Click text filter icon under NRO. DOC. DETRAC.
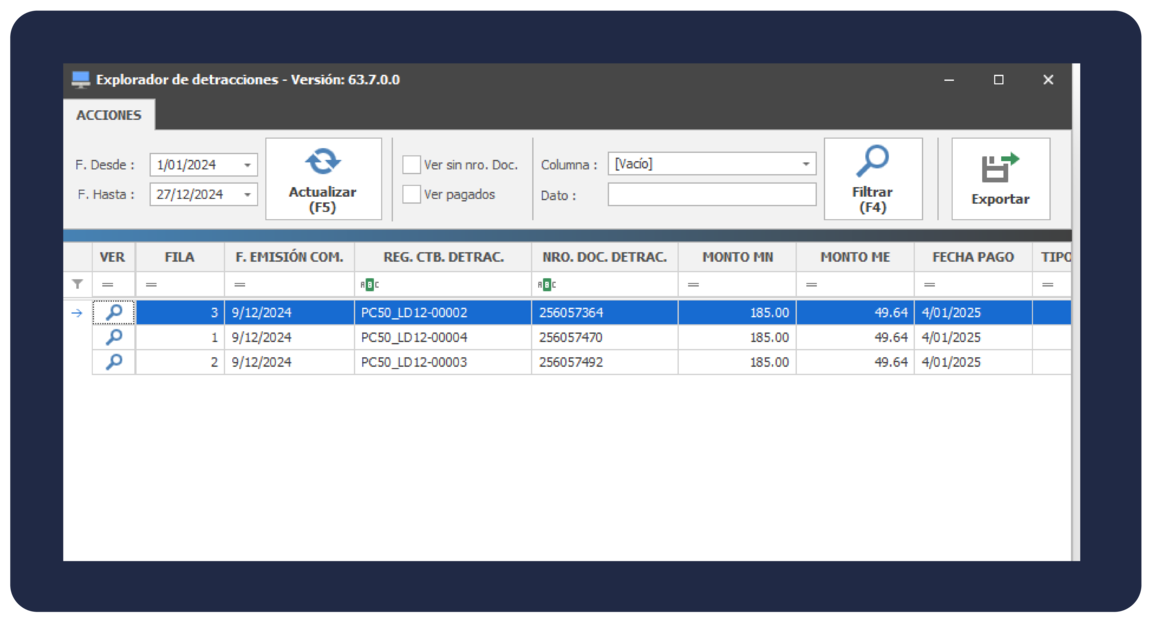 [546, 285]
